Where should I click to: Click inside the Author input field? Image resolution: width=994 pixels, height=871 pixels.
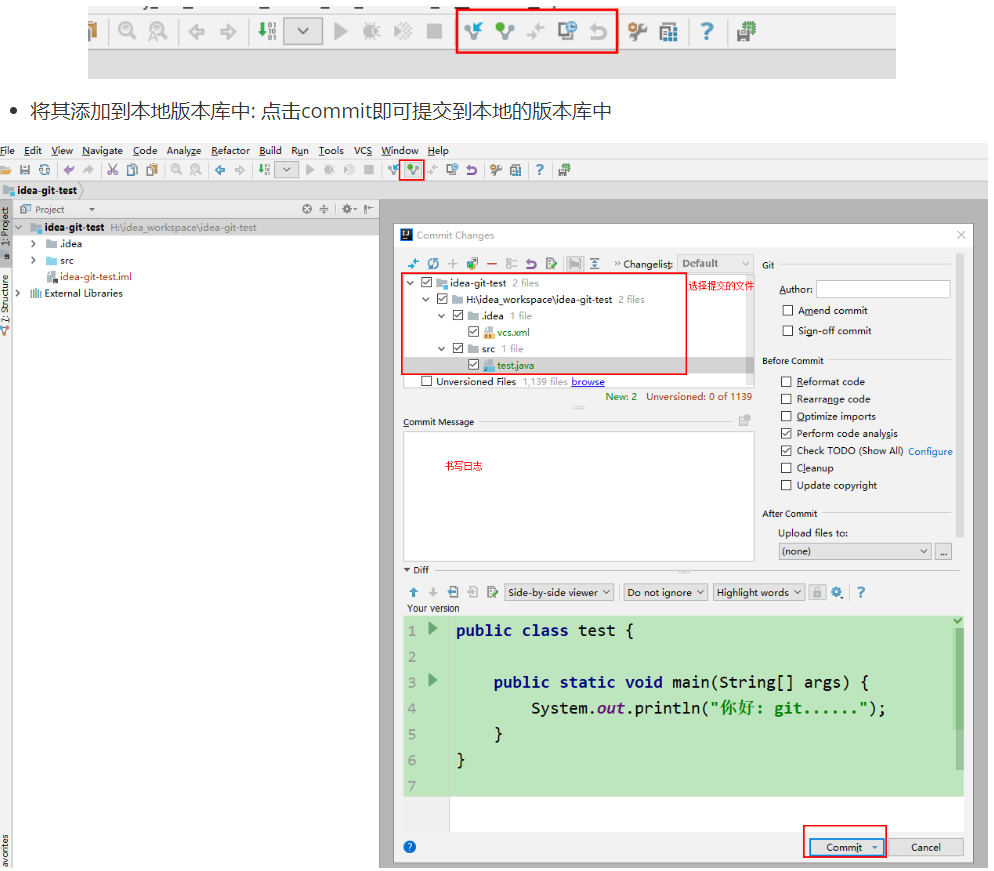(883, 289)
